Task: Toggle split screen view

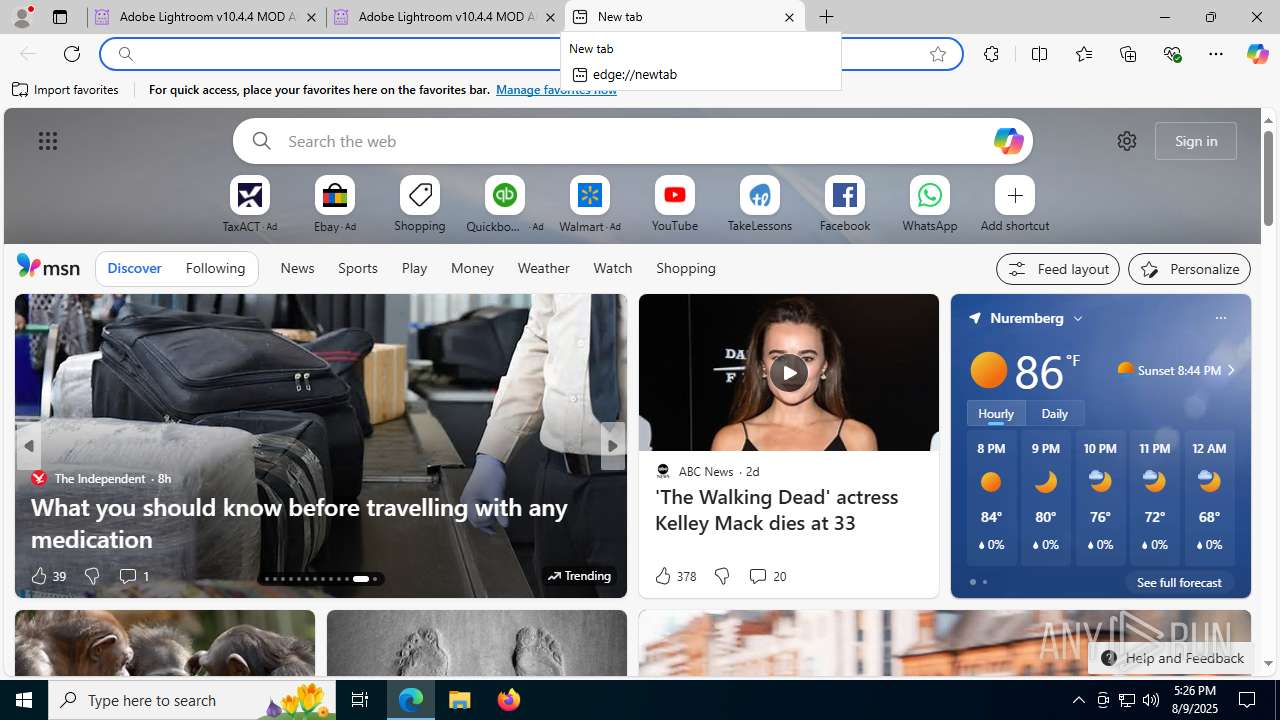Action: 1039,54
